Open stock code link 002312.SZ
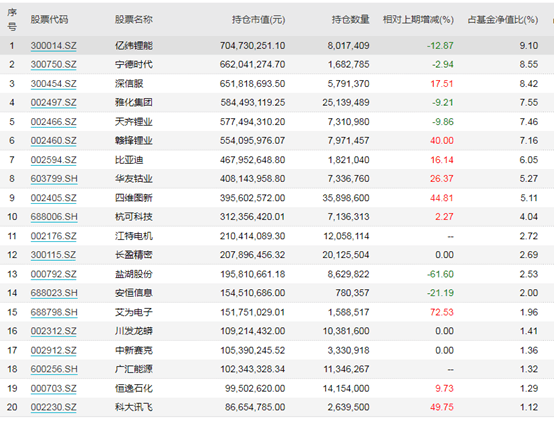The width and height of the screenshot is (554, 423). click(53, 331)
